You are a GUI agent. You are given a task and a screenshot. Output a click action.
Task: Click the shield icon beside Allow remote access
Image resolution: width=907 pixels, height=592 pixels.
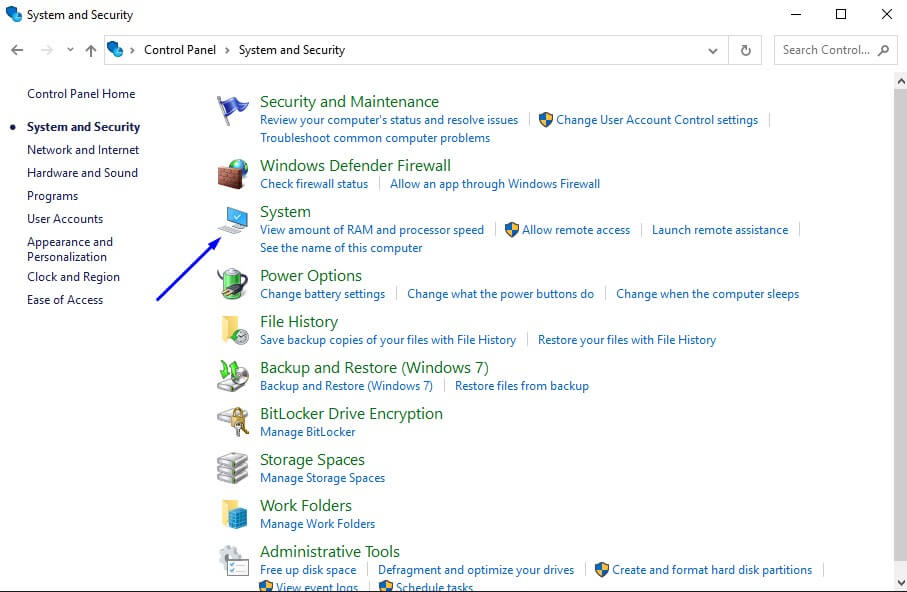[x=511, y=230]
